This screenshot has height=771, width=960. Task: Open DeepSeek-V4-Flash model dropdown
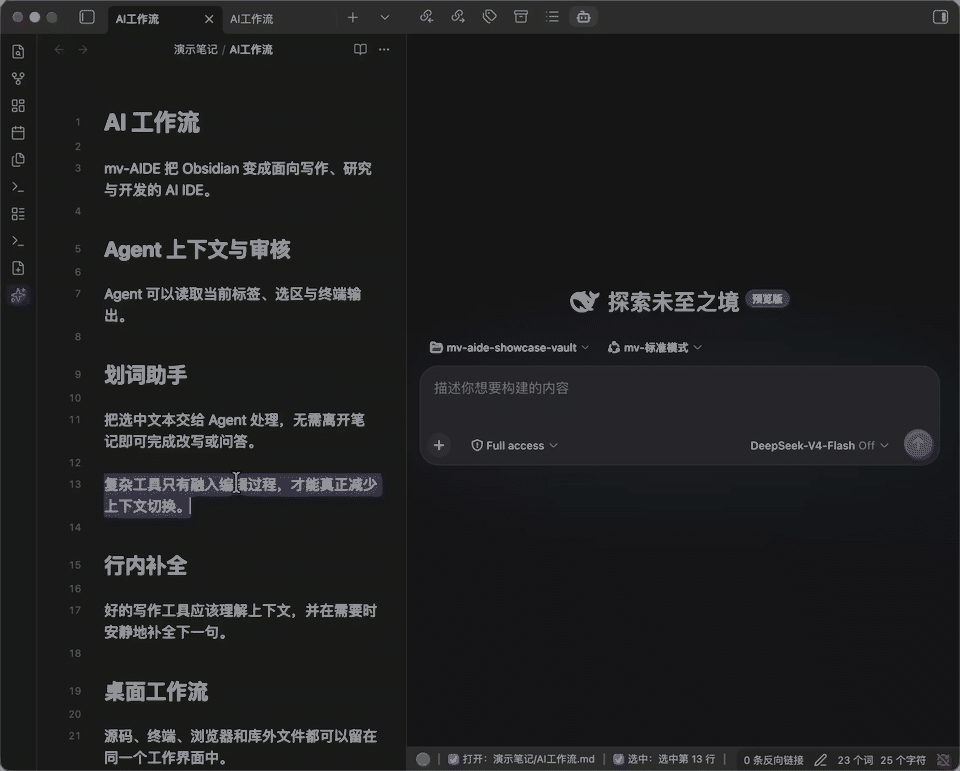click(819, 445)
